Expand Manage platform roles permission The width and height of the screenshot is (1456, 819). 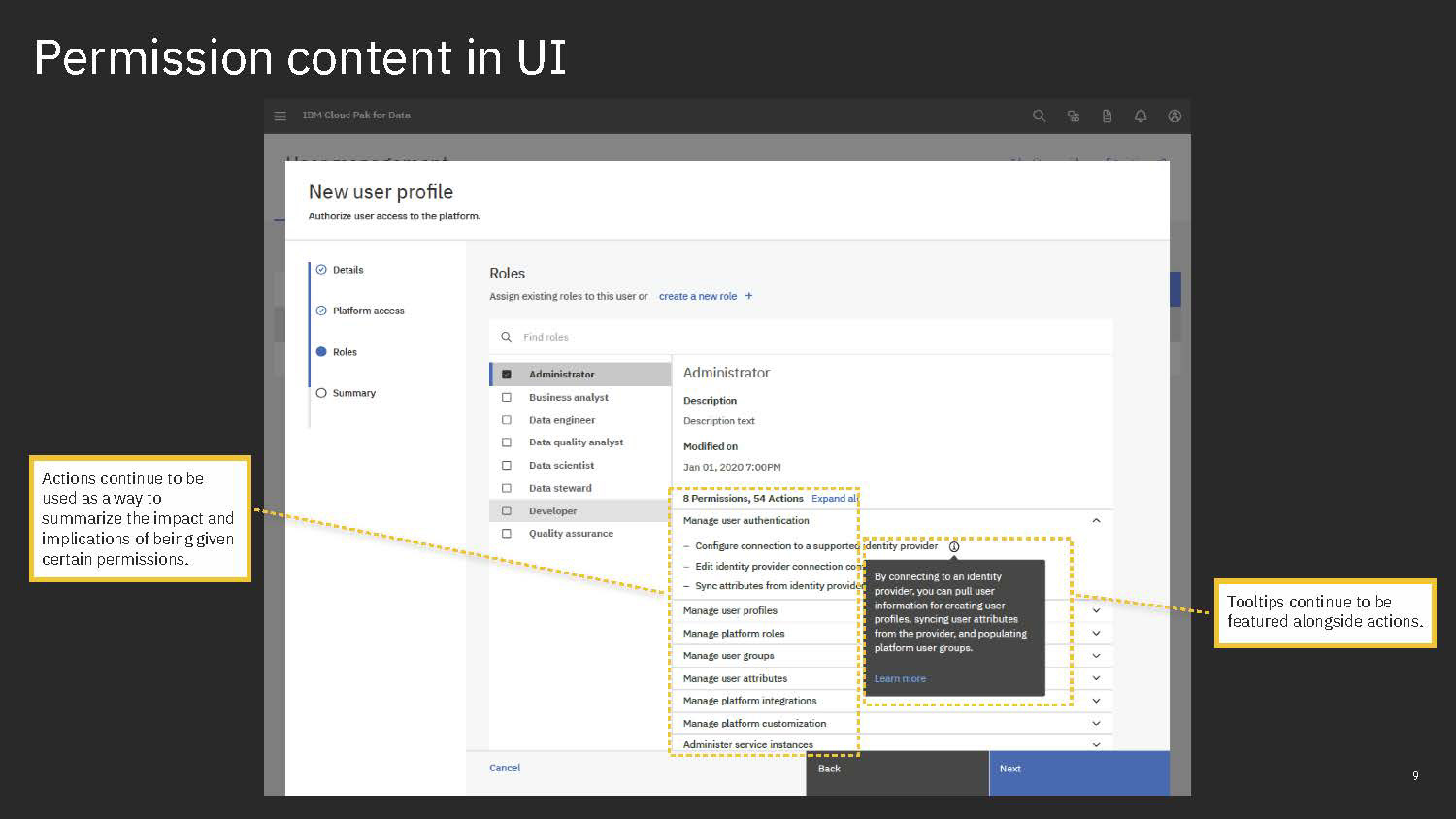pyautogui.click(x=1096, y=633)
